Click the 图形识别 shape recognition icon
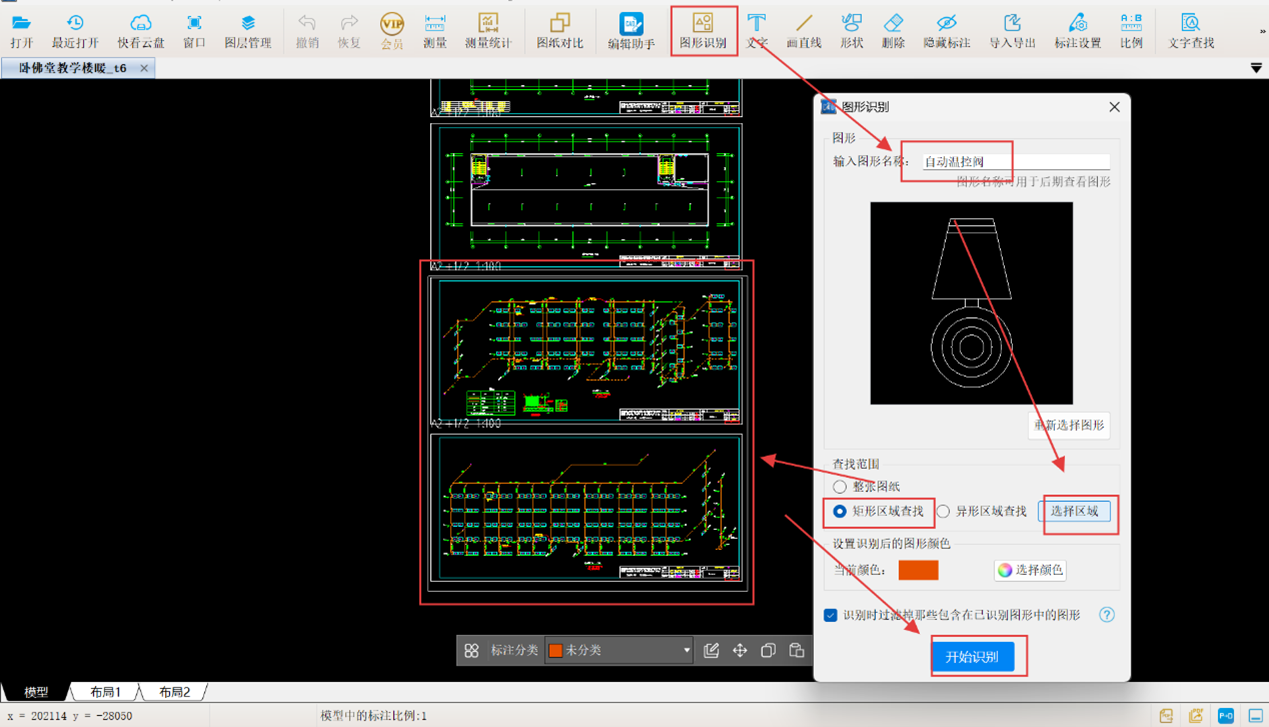 coord(703,30)
